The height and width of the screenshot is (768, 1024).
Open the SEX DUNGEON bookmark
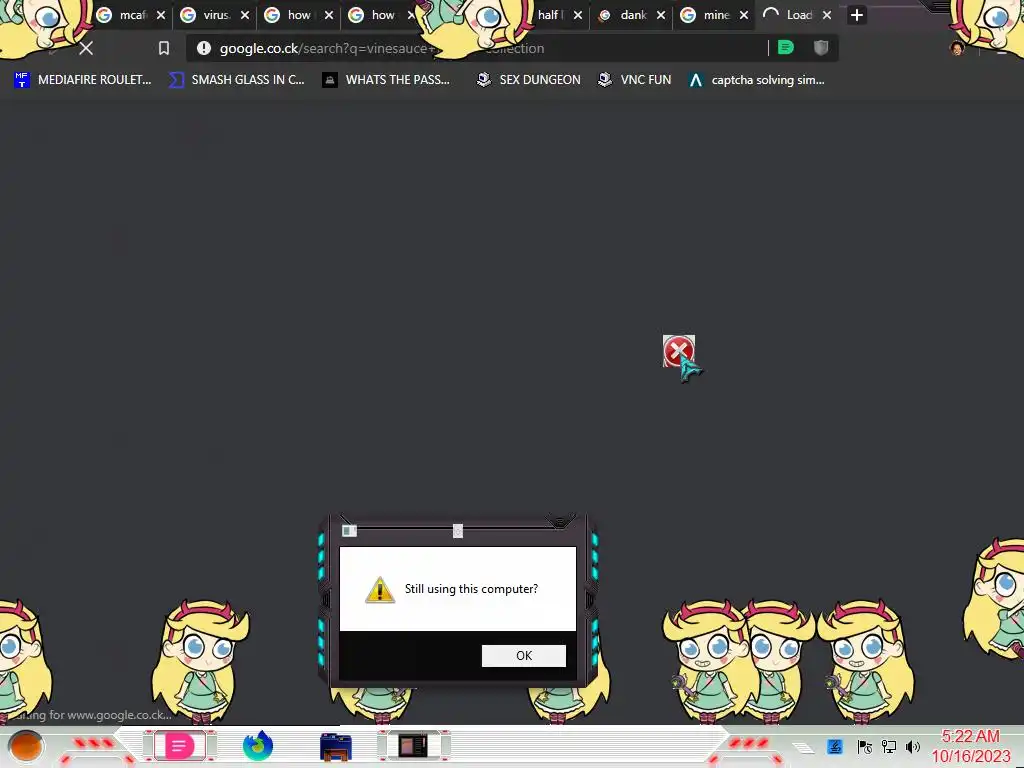pos(528,80)
